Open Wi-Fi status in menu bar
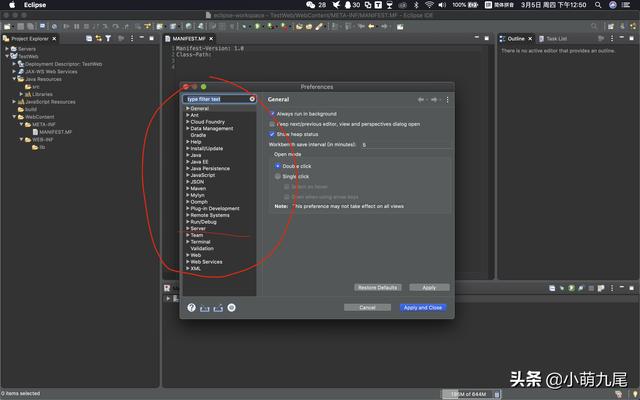Screen dimensions: 640x400 pyautogui.click(x=429, y=5)
